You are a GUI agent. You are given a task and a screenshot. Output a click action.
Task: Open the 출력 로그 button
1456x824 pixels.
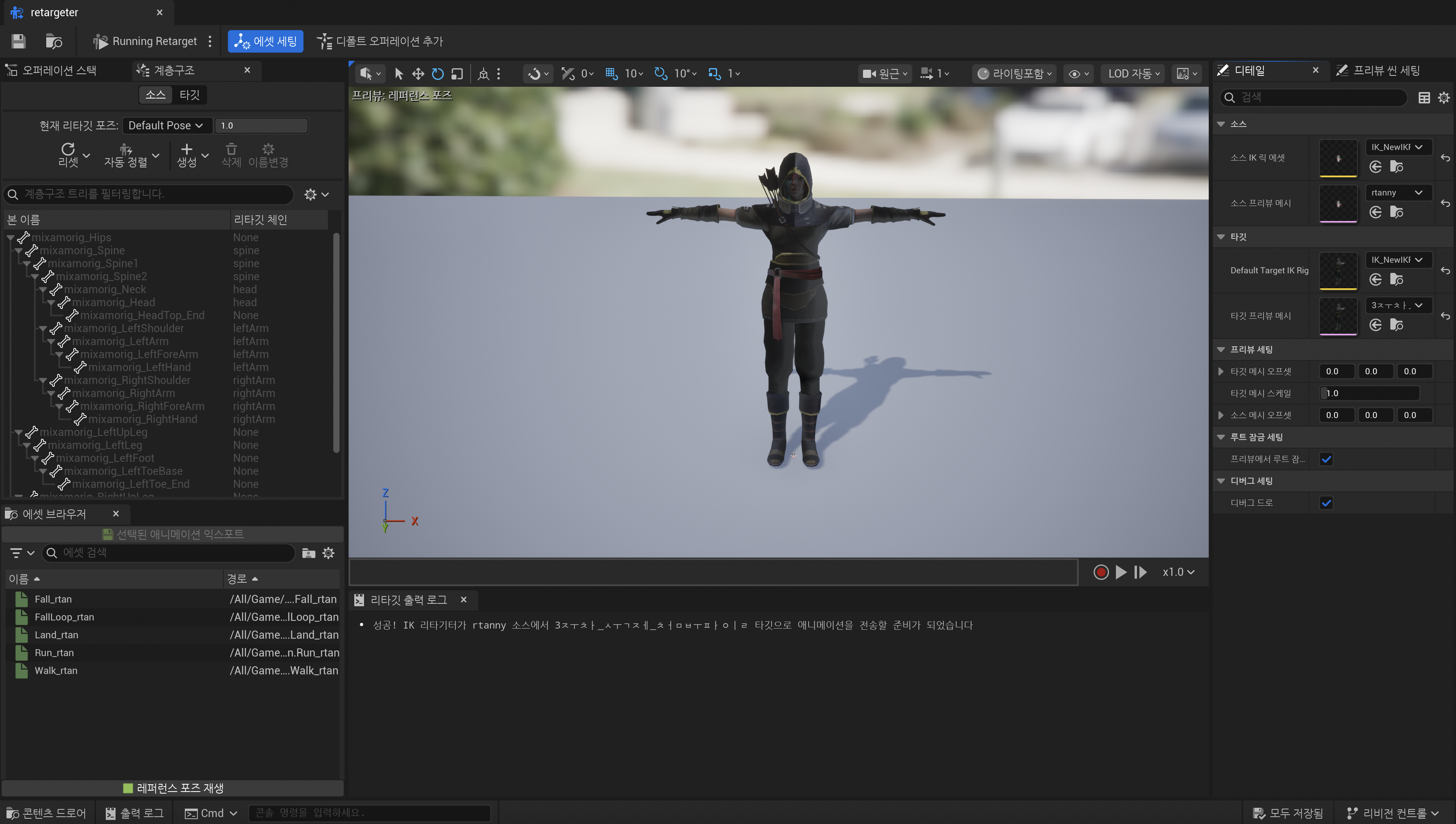[135, 813]
